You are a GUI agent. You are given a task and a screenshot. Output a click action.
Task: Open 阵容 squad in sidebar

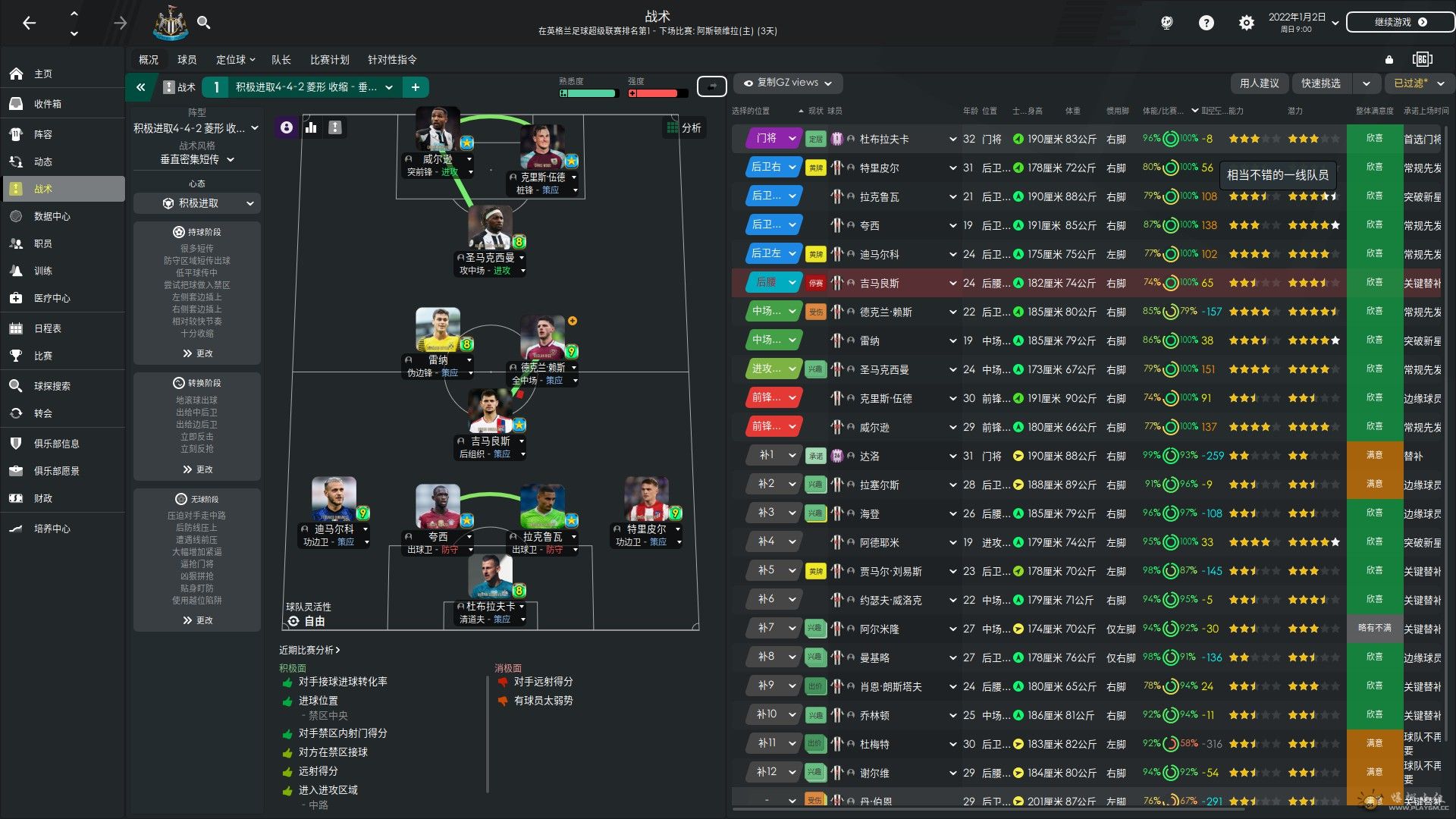coord(64,134)
